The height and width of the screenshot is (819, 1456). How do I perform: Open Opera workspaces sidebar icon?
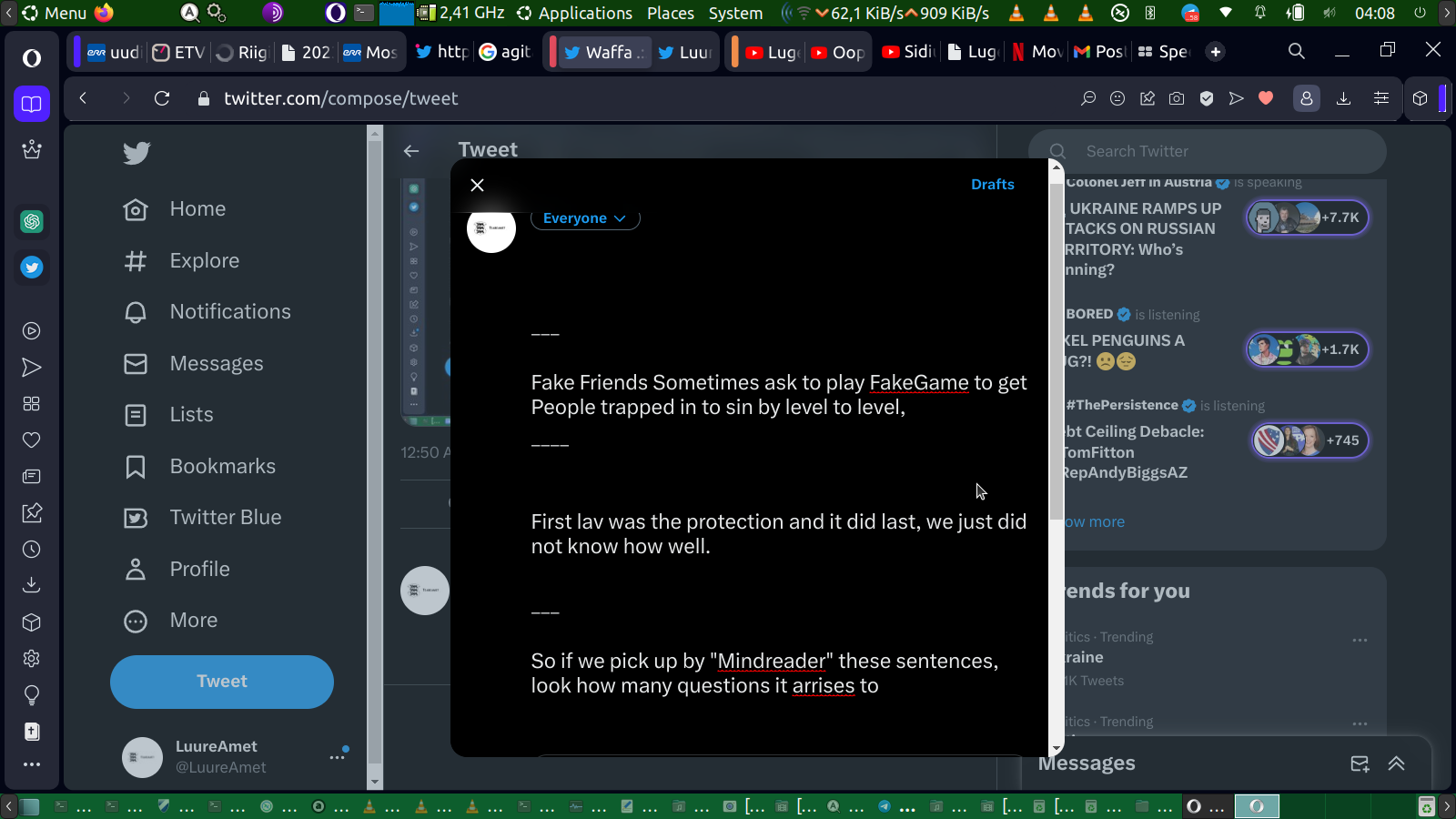[x=32, y=104]
